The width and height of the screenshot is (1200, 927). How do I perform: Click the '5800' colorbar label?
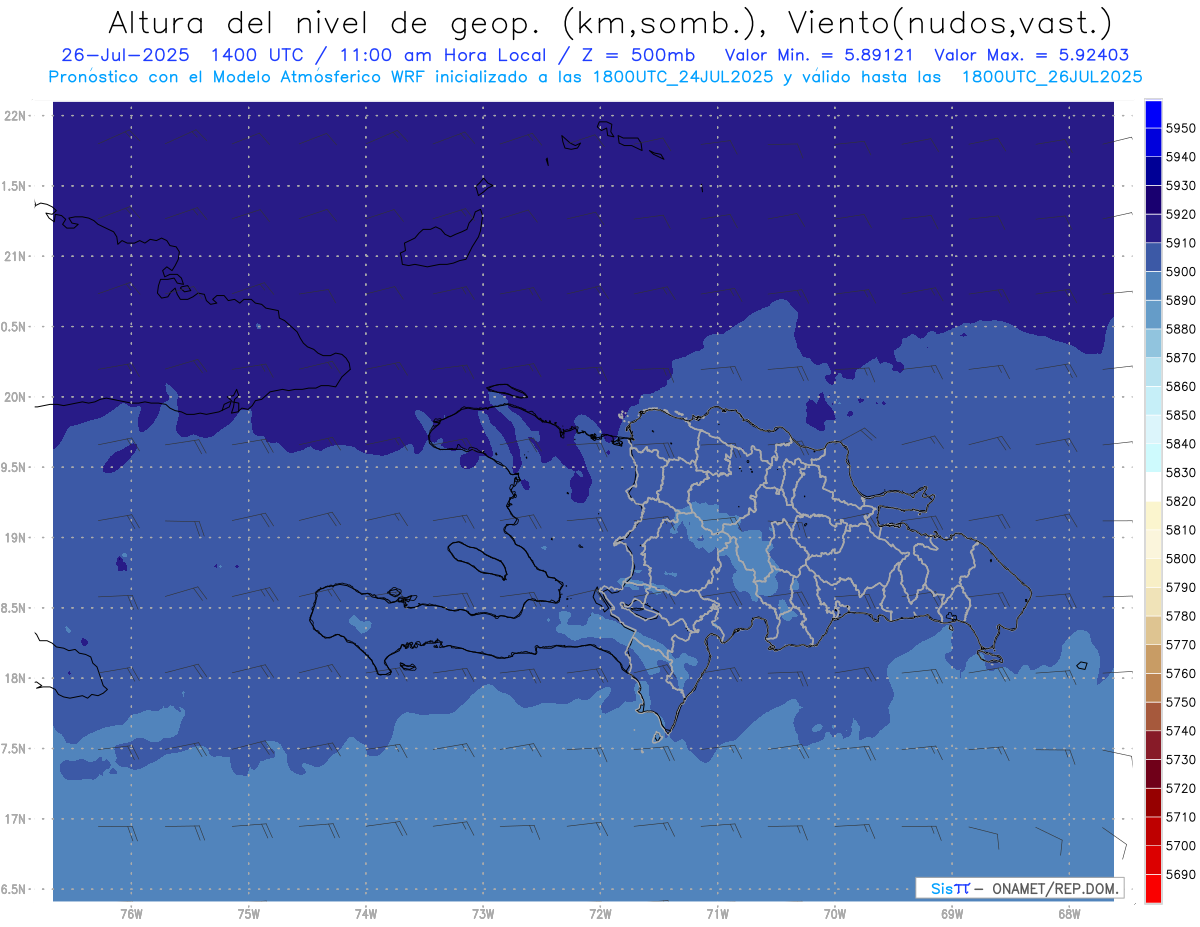coord(1180,558)
